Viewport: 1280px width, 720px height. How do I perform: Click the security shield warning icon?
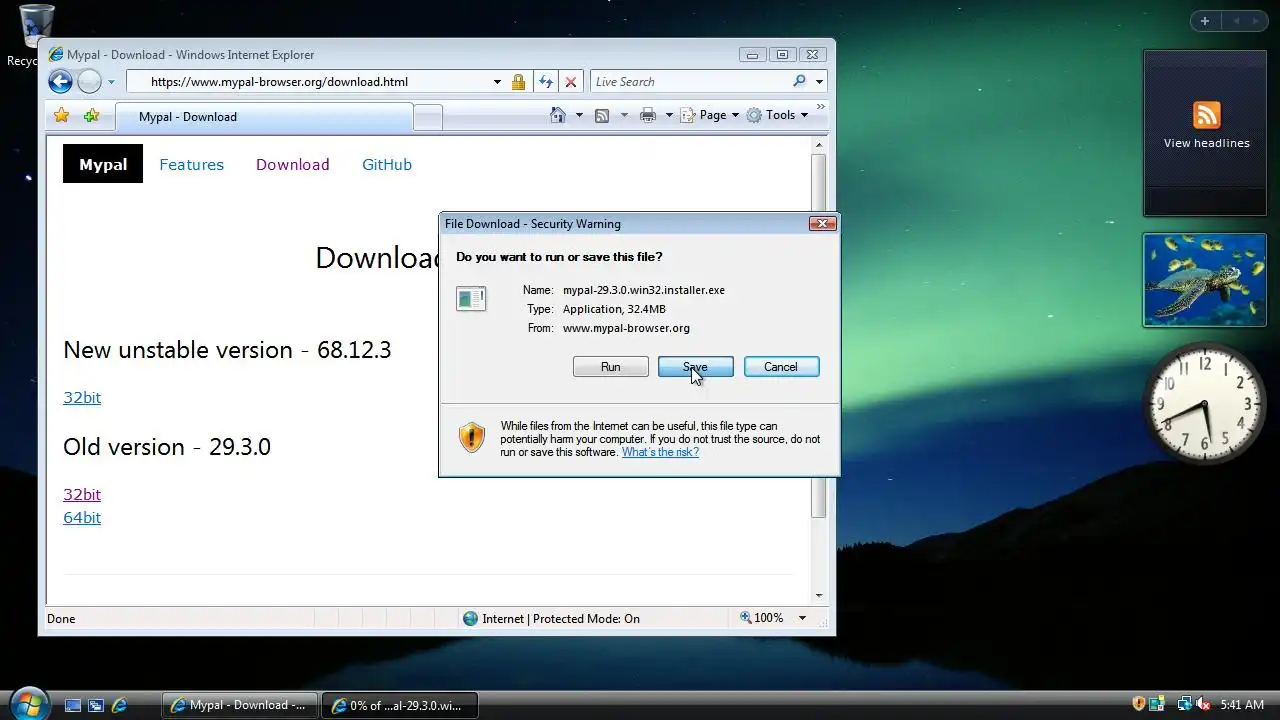tap(472, 437)
